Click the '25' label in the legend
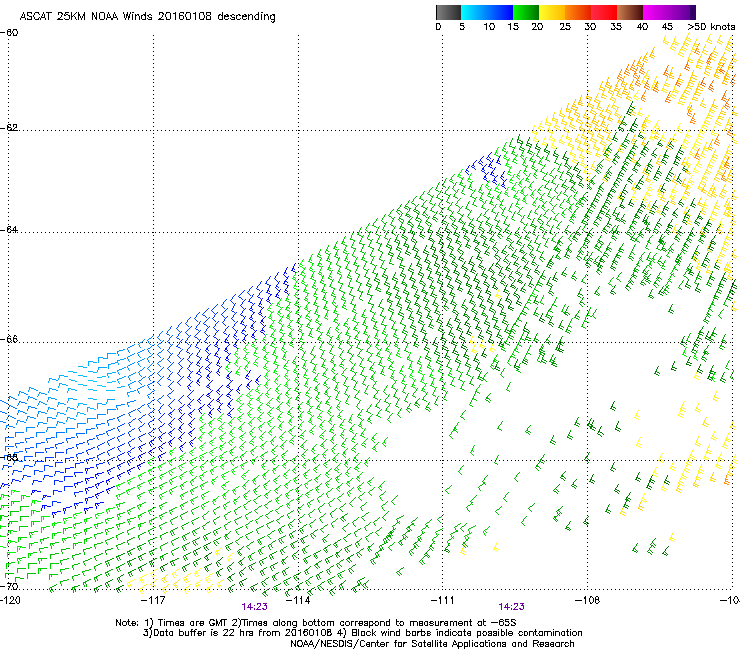Viewport: 740px width, 650px height. (565, 27)
